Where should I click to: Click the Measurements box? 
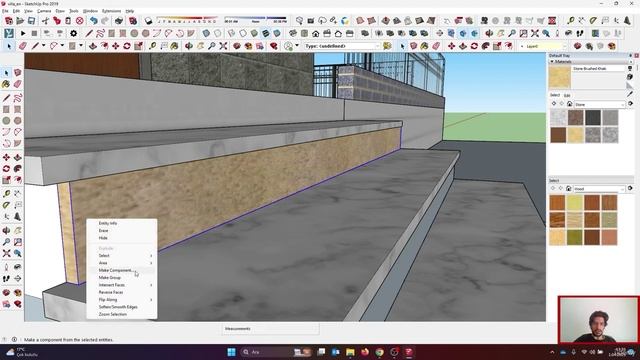point(270,329)
